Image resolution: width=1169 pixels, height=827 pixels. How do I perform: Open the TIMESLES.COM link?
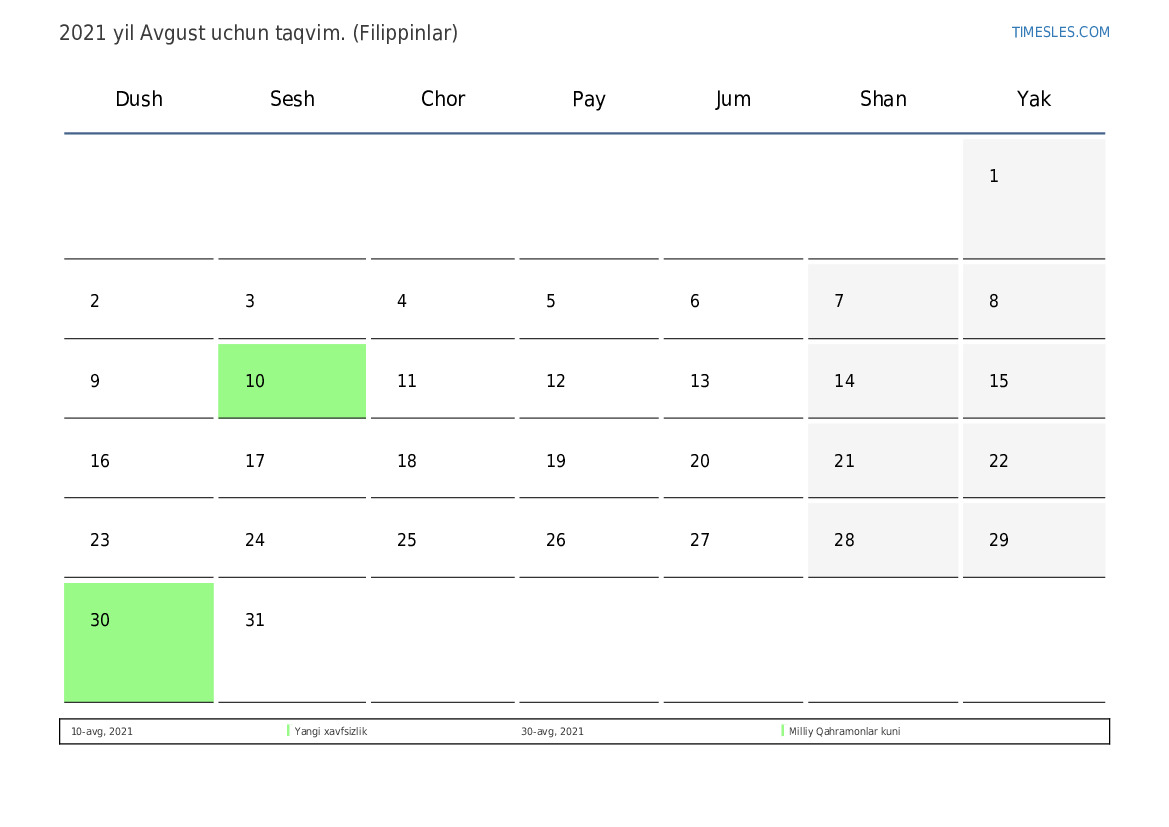[1060, 32]
